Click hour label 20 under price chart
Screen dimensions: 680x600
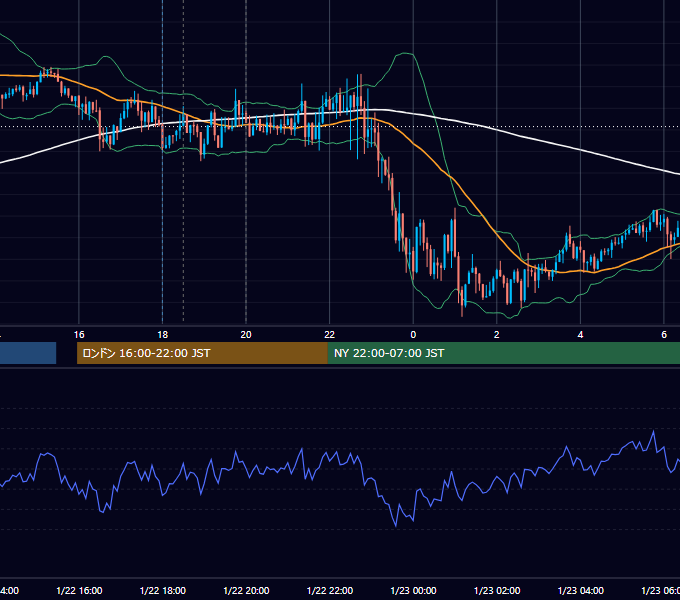point(246,335)
